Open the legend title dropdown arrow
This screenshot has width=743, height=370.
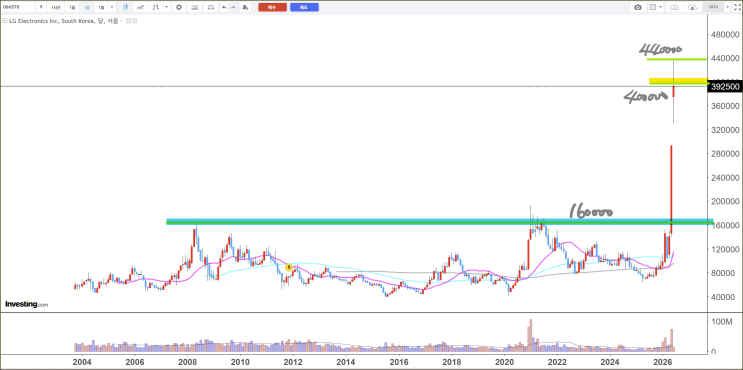pyautogui.click(x=121, y=21)
